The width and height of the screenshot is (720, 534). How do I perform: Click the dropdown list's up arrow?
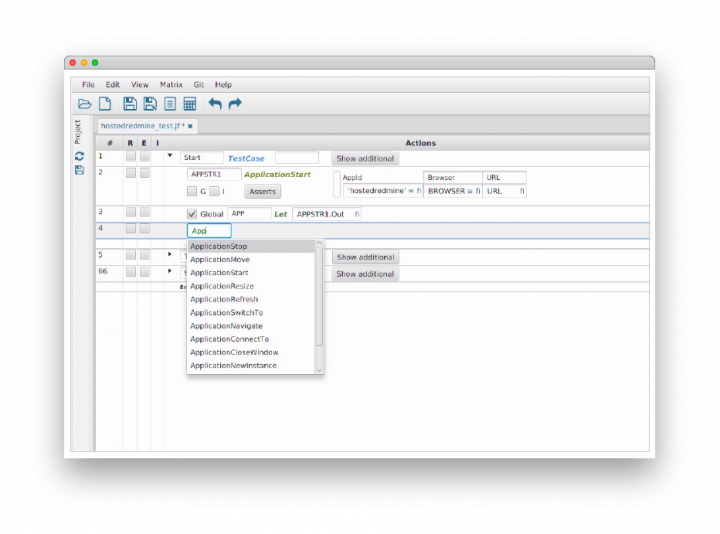320,243
